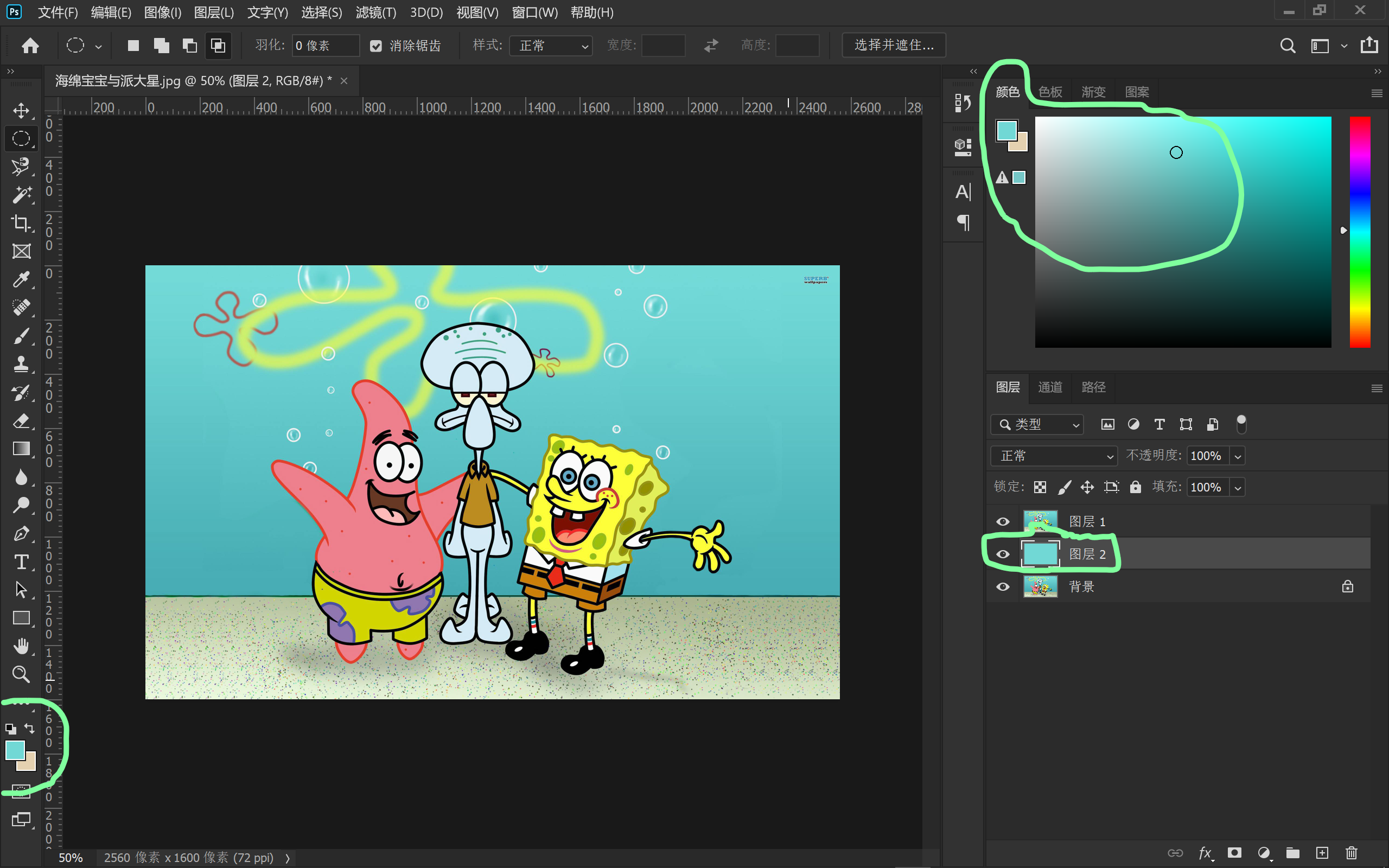Open the layer blend mode dropdown

click(x=1054, y=456)
